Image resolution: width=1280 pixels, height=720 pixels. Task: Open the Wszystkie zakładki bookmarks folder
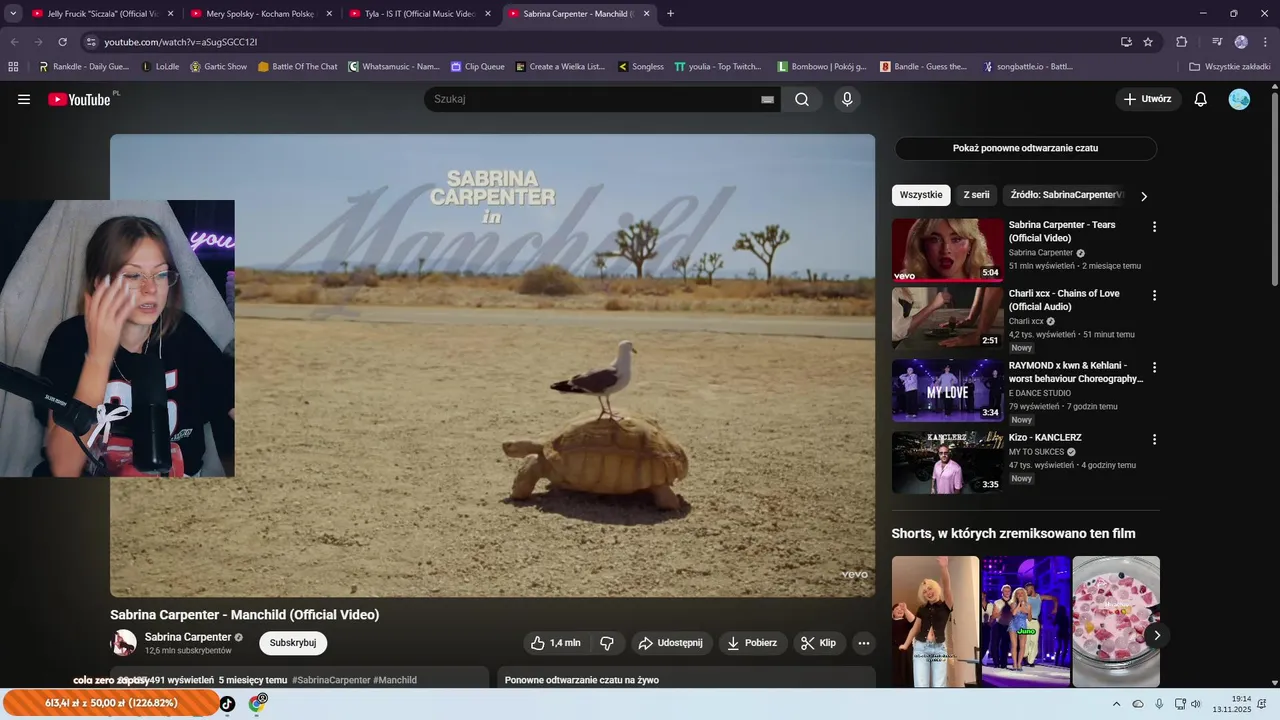pos(1230,67)
